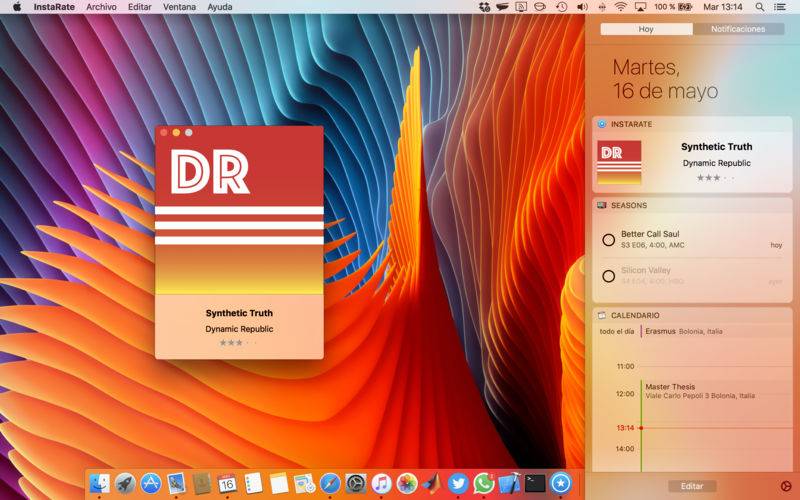Click DR album artwork in InstaRate window
Screen dimensions: 800x500
[x=239, y=210]
